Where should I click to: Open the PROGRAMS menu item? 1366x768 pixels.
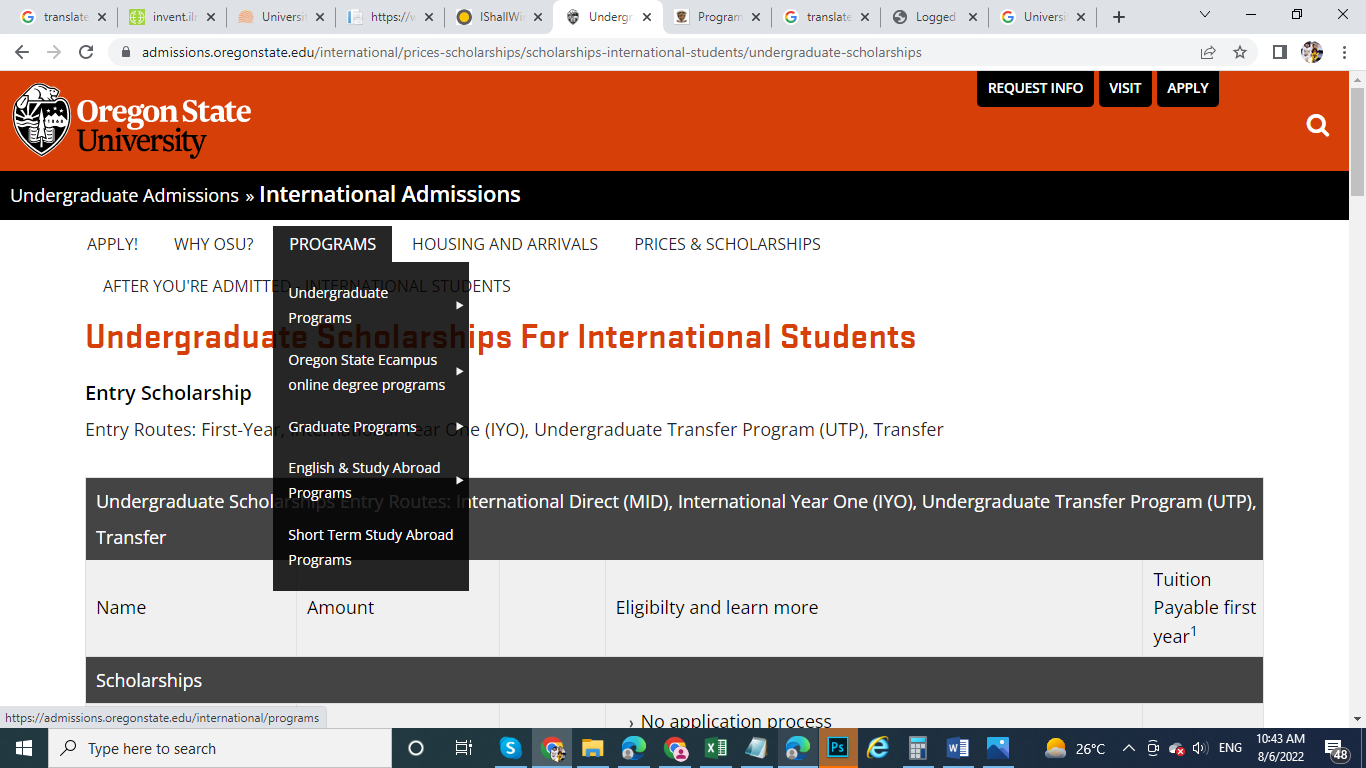click(332, 244)
